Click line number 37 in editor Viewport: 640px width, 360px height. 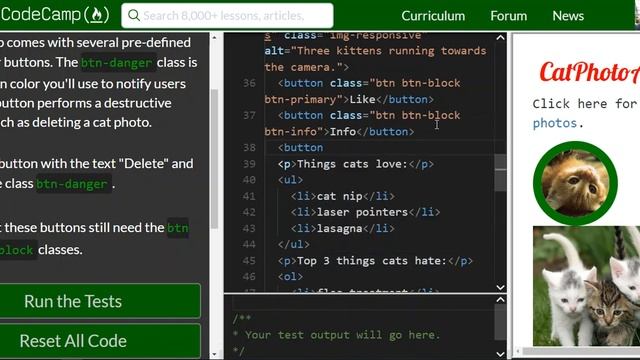[x=249, y=116]
